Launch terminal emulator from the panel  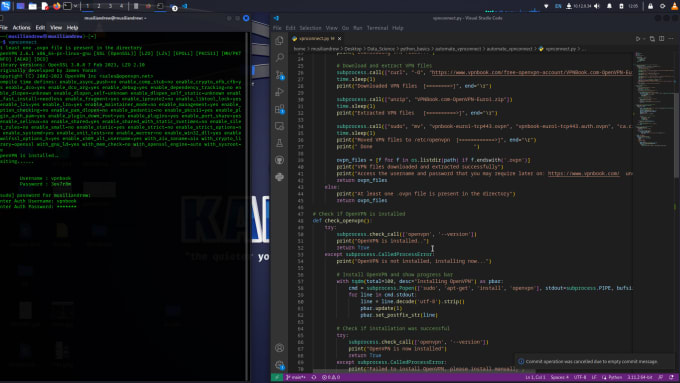pyautogui.click(x=67, y=6)
